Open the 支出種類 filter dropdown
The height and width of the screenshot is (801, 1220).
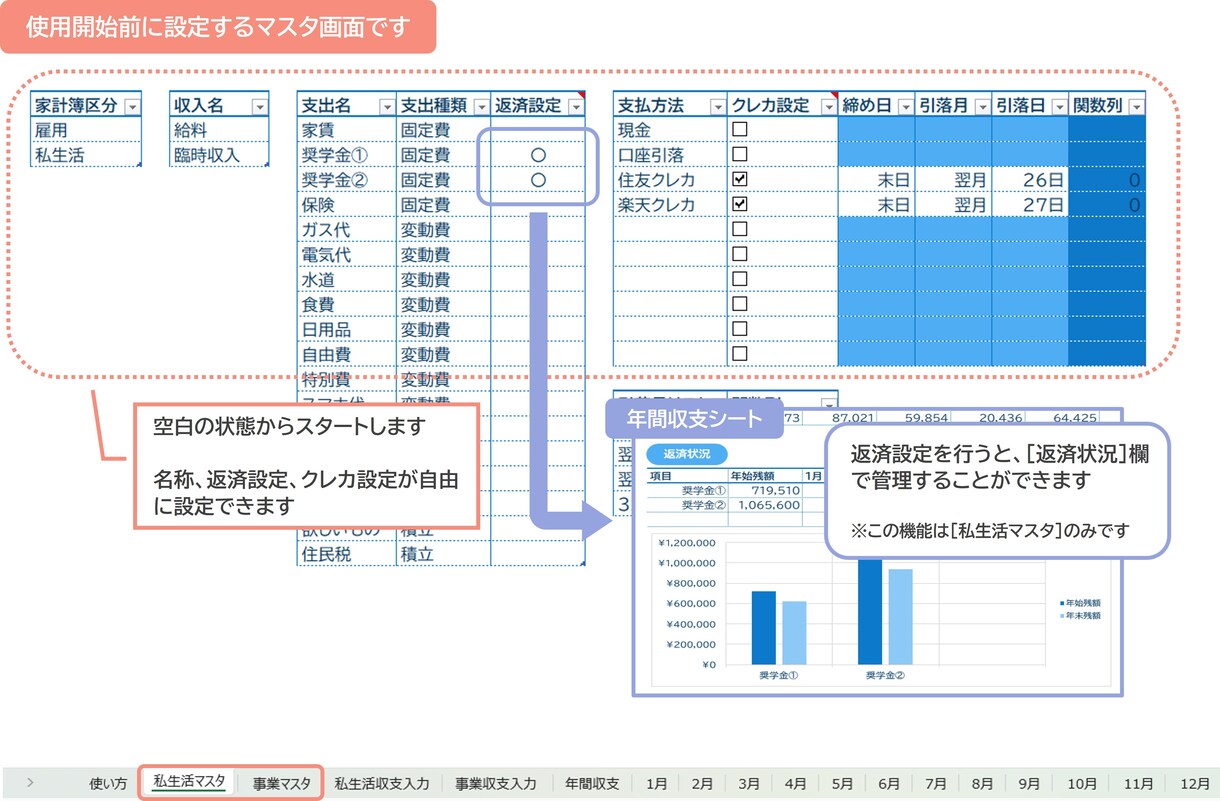click(x=481, y=106)
